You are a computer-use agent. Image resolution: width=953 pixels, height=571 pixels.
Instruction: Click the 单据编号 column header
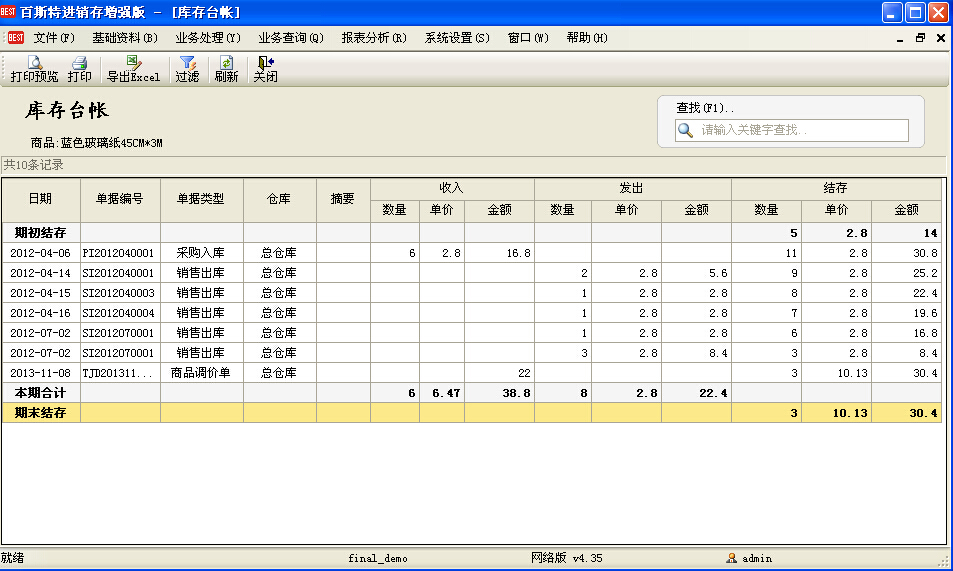pyautogui.click(x=120, y=199)
